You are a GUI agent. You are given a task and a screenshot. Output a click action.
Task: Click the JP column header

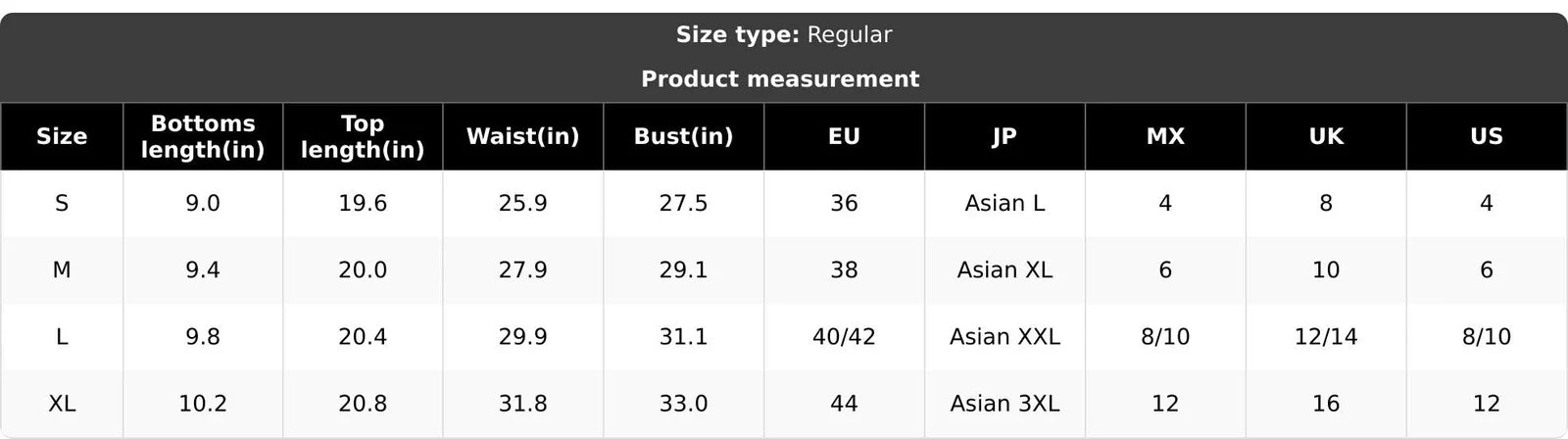point(1004,136)
